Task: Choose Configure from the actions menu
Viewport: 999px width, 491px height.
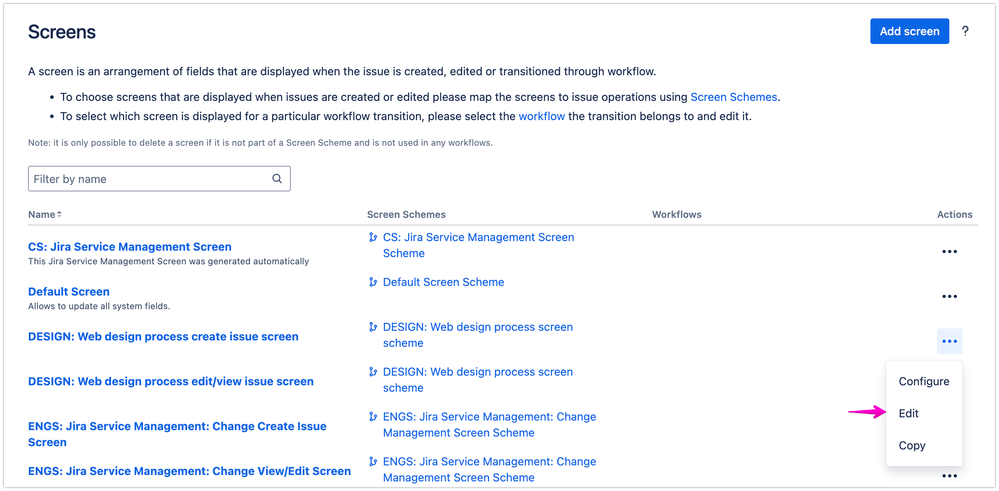Action: pyautogui.click(x=924, y=381)
